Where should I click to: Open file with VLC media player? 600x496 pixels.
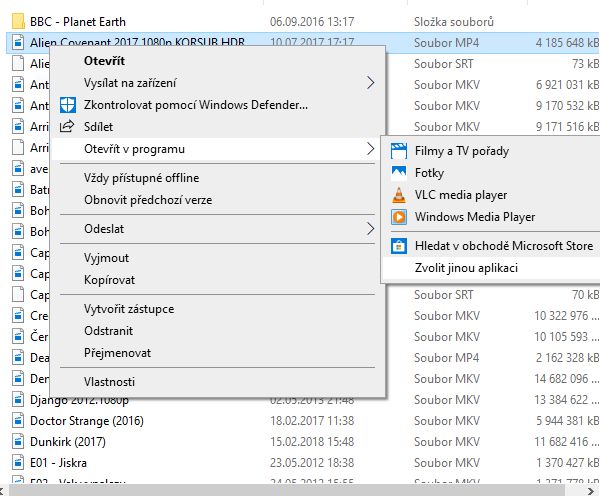pos(491,195)
